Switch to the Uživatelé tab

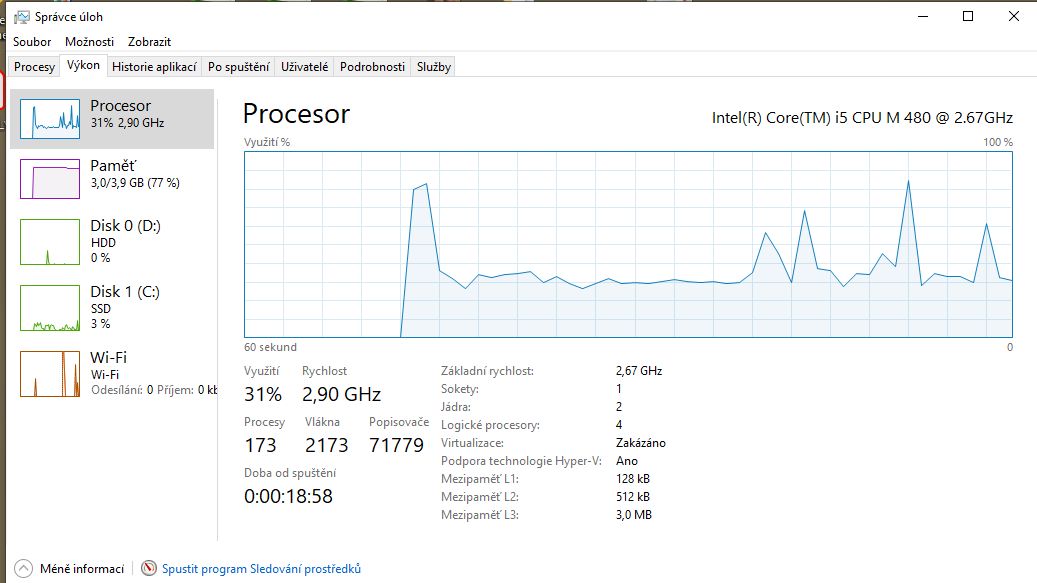(304, 67)
